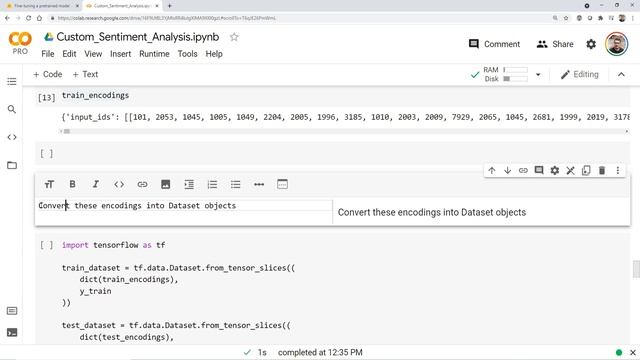Run the import tensorflow cell

pyautogui.click(x=46, y=245)
